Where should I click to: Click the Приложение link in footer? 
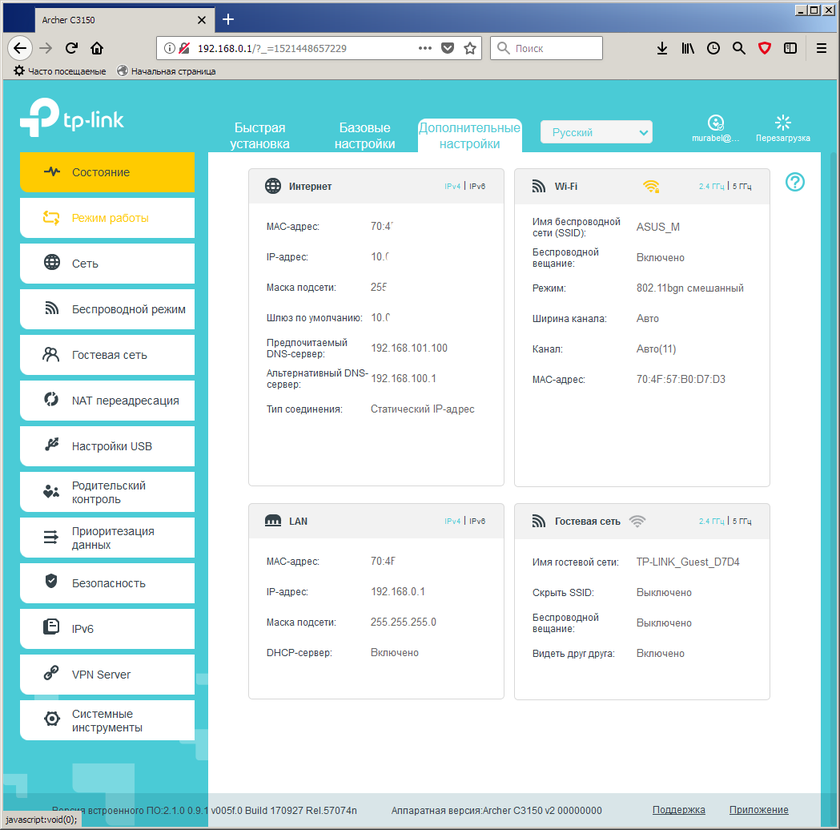758,810
